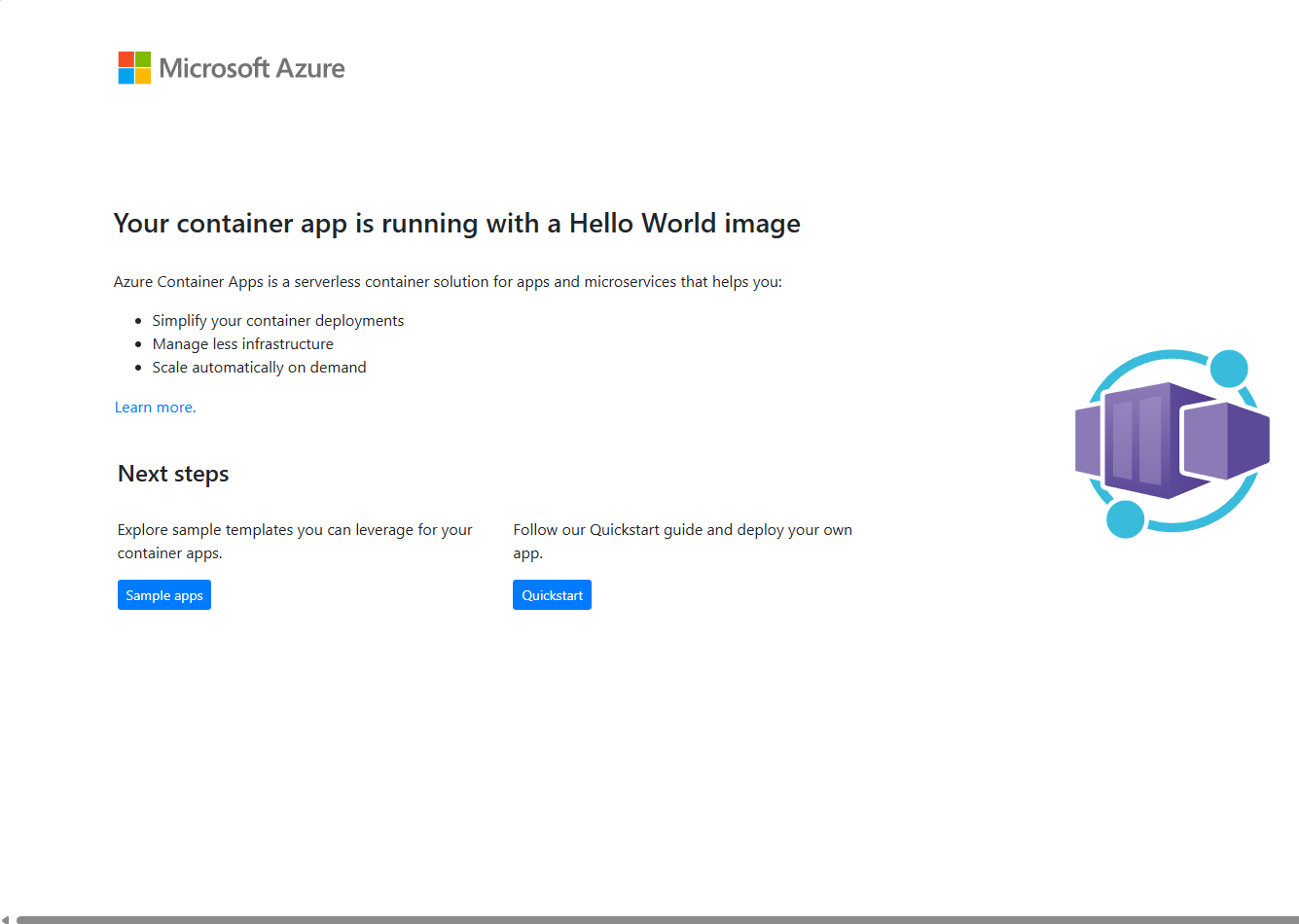Click the left scroll arrow at bottom
1299x924 pixels.
point(6,919)
